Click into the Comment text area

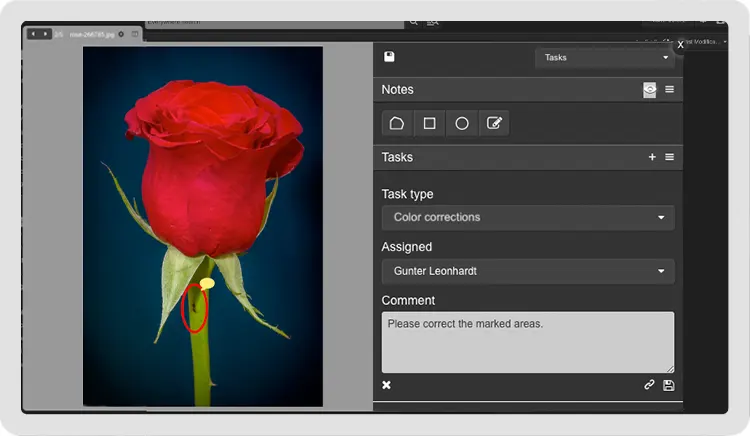[x=528, y=342]
